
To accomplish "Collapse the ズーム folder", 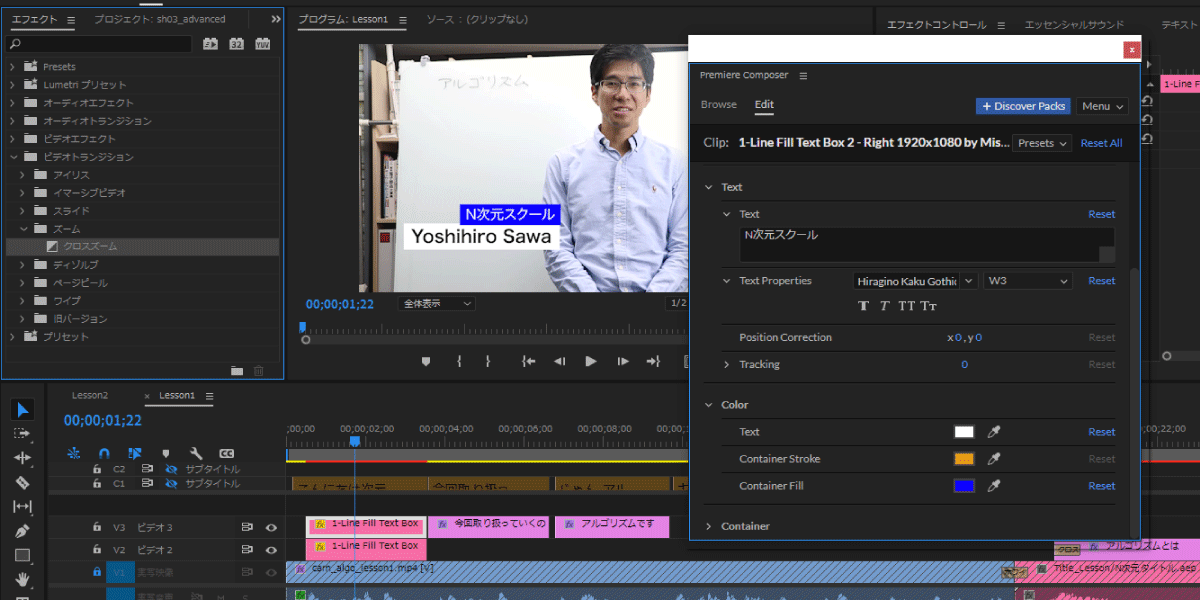I will (22, 229).
